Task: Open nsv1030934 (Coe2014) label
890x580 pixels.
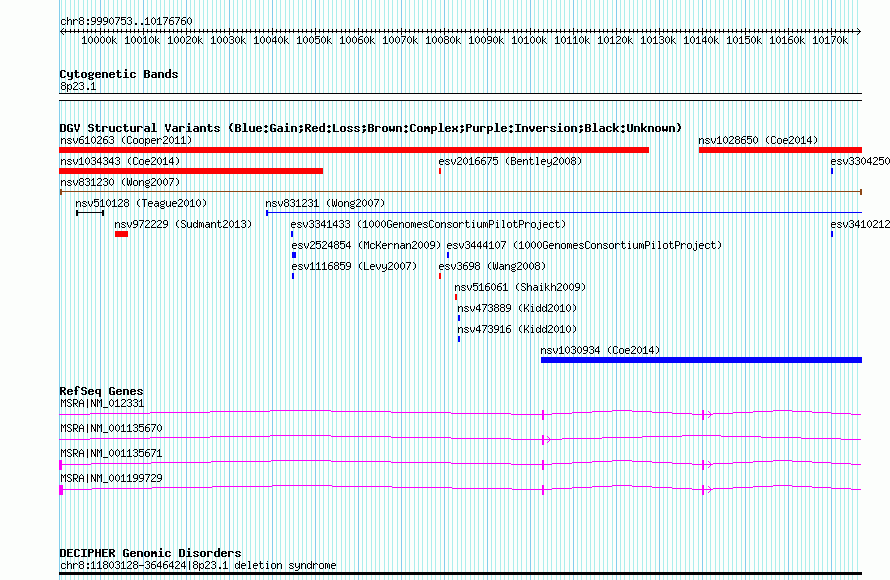Action: (x=601, y=350)
